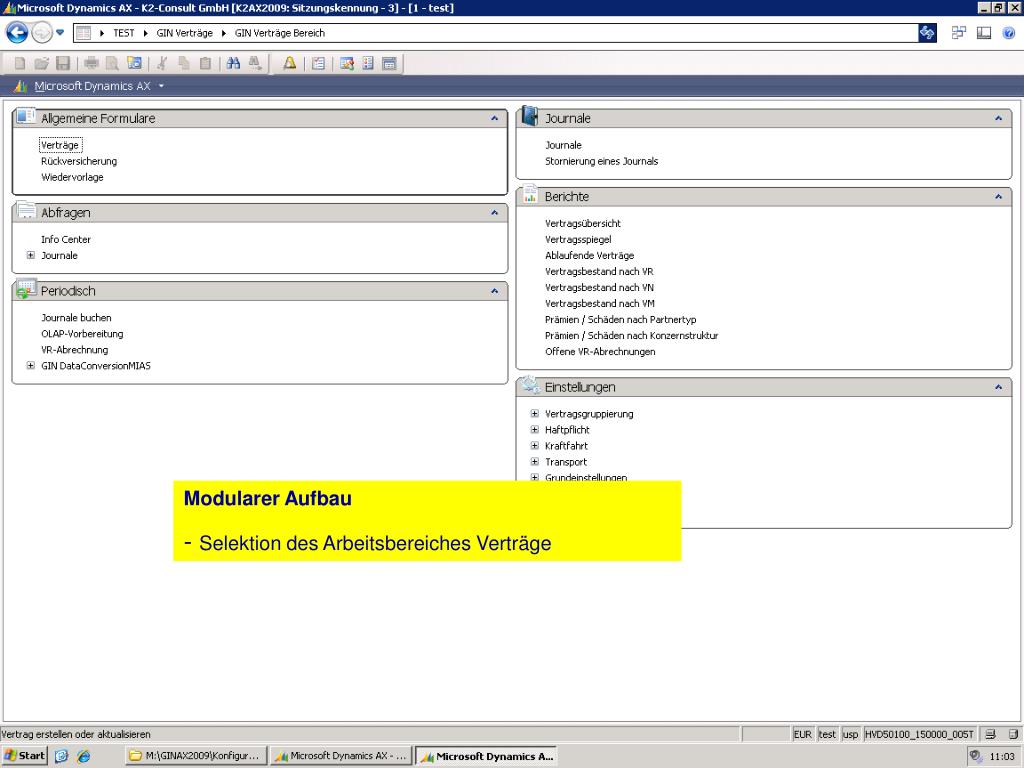
Task: Click the Copy toolbar icon
Action: pos(184,63)
